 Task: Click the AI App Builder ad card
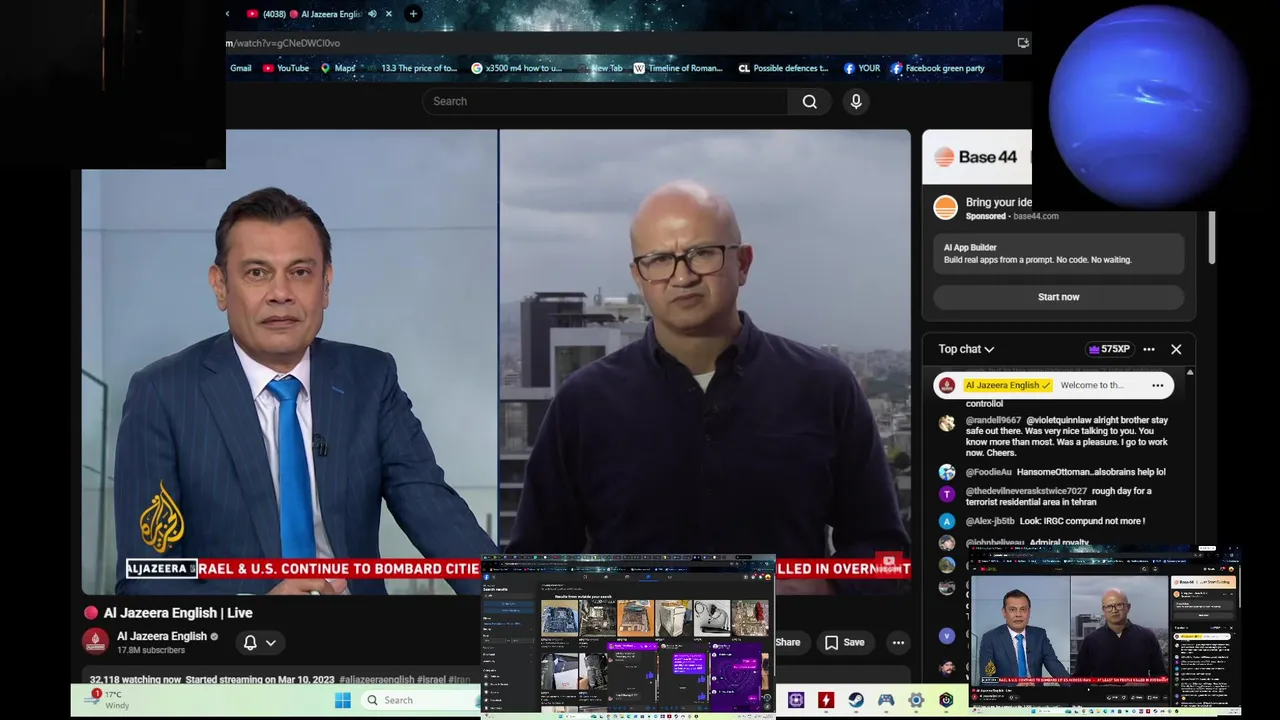tap(1058, 253)
